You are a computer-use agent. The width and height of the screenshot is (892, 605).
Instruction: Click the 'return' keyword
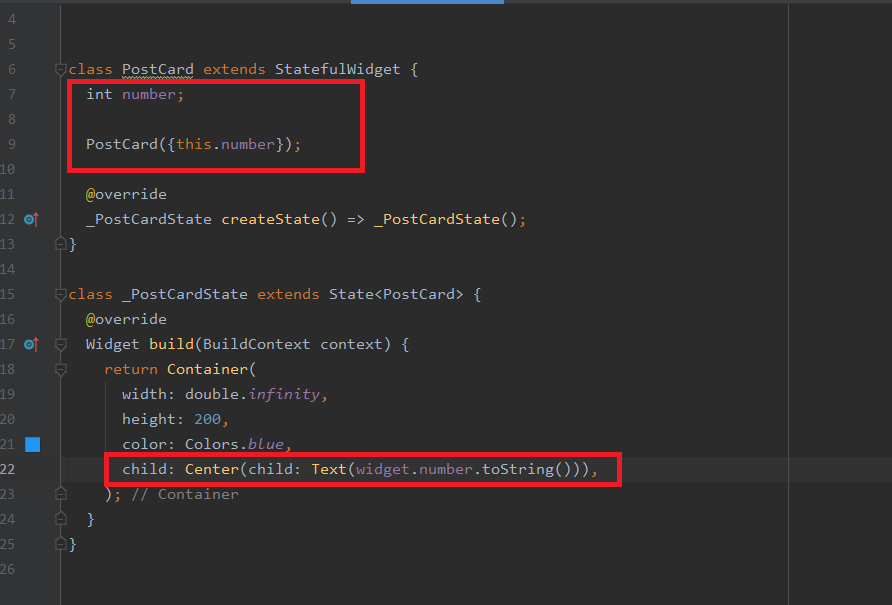pos(131,369)
